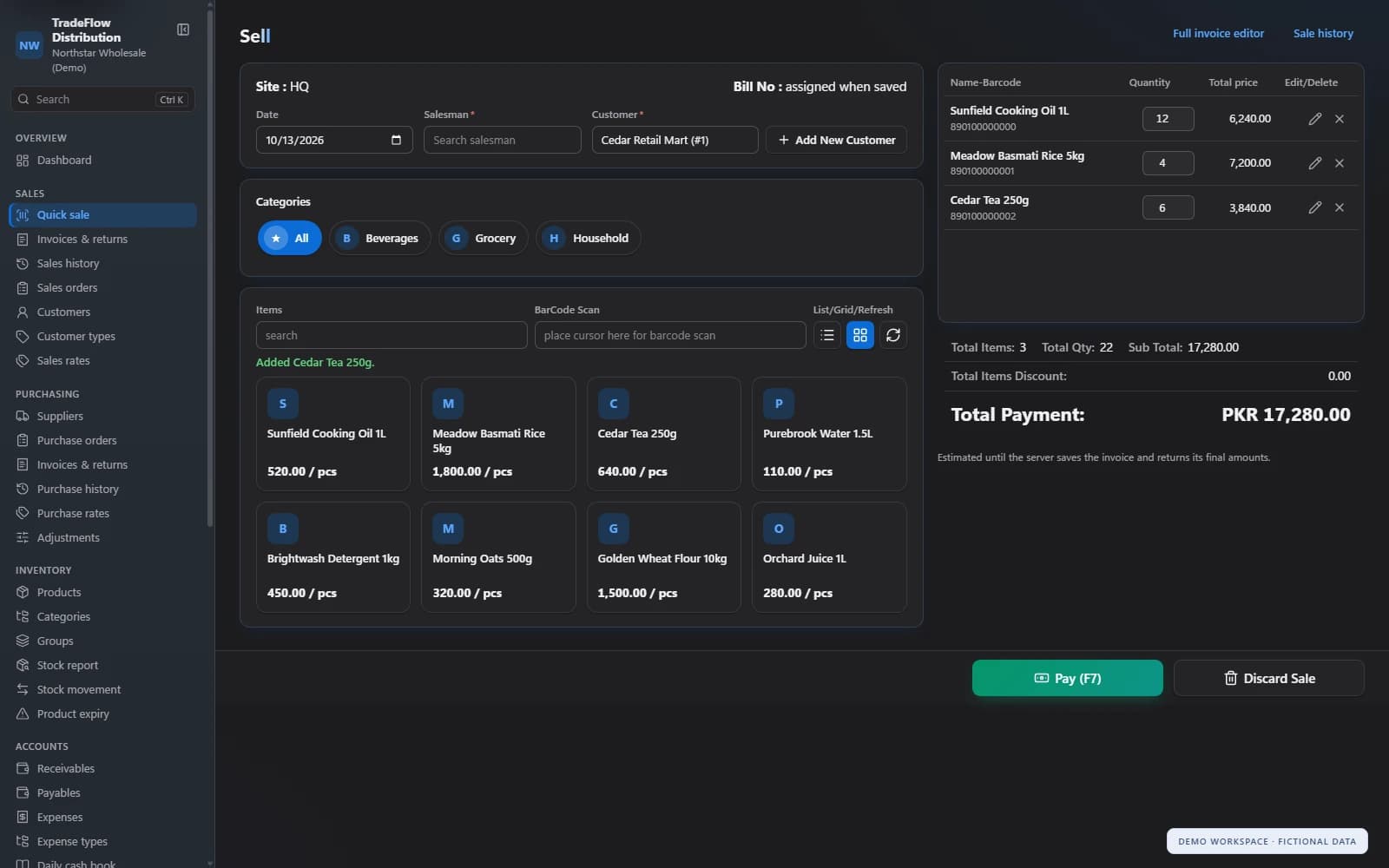The image size is (1389, 868).
Task: Open Product expiry in the sidebar
Action: (x=102, y=713)
